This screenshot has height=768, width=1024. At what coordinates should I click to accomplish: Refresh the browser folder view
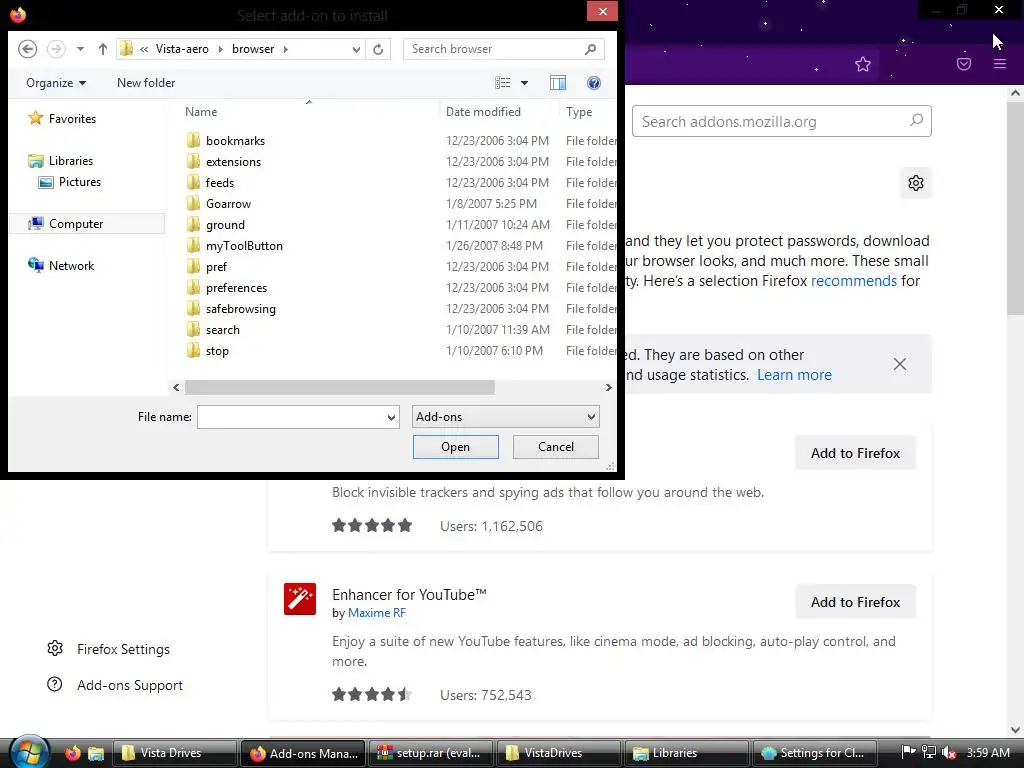pyautogui.click(x=378, y=49)
